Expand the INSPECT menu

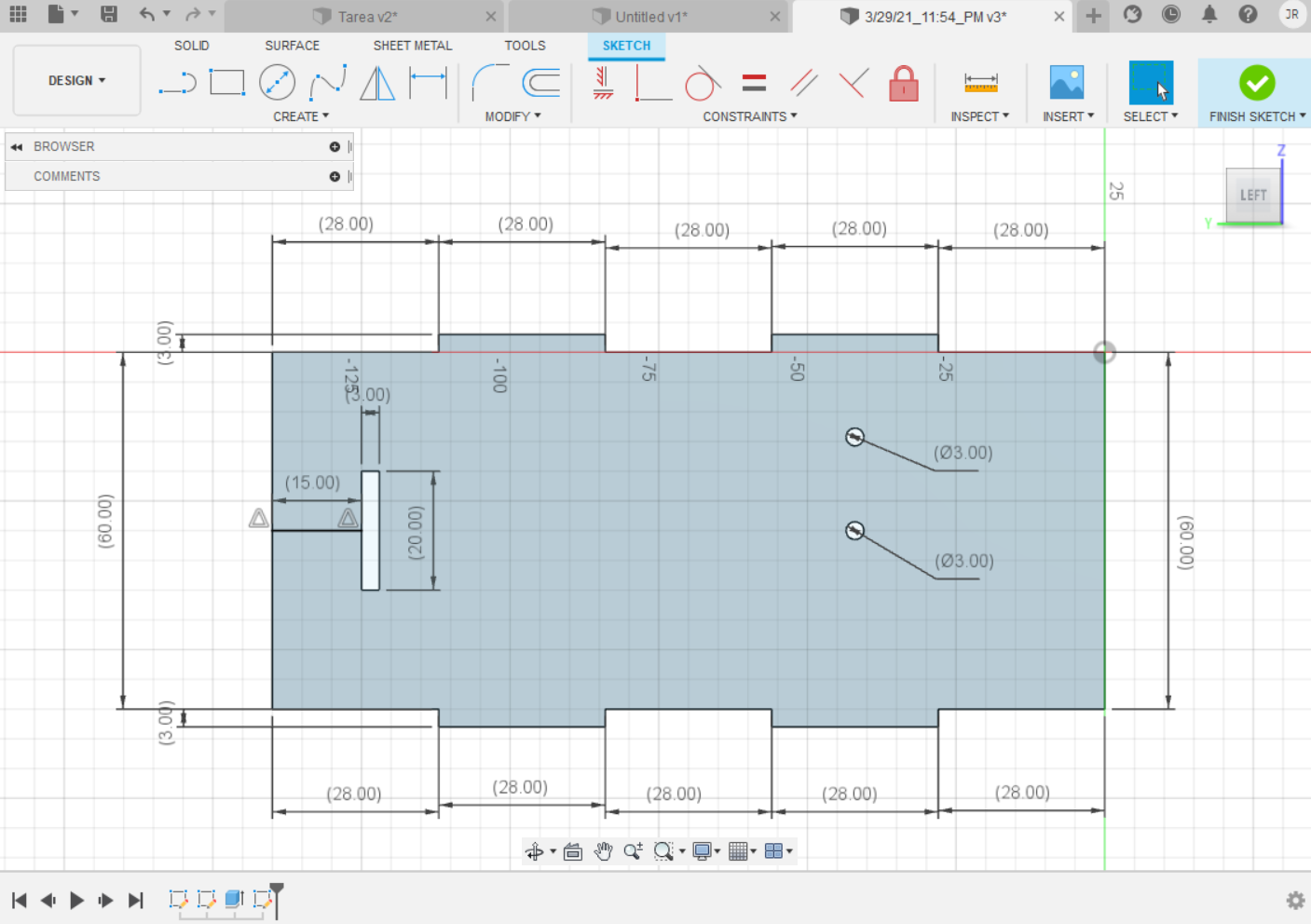(980, 116)
